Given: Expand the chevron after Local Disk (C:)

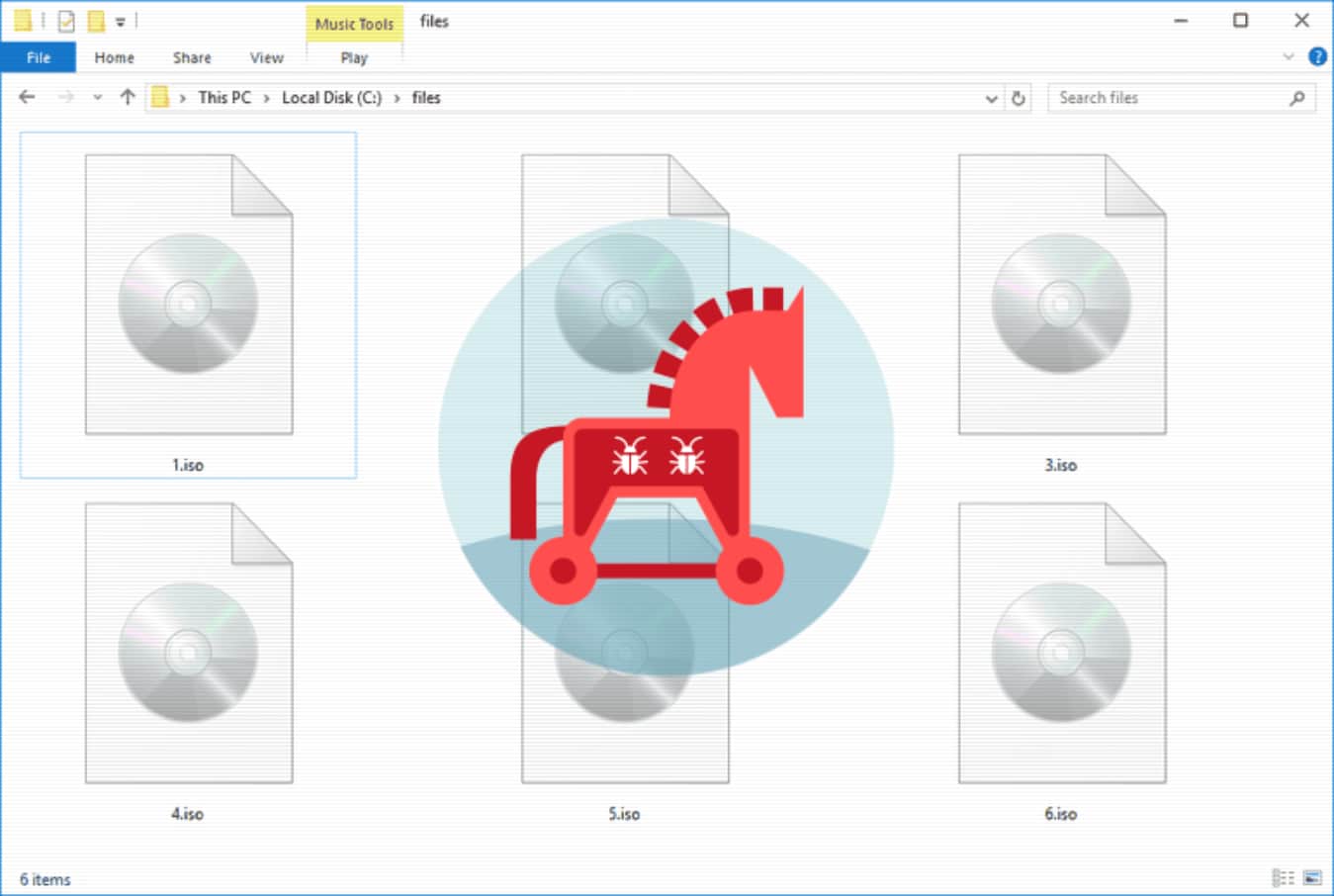Looking at the screenshot, I should (x=397, y=98).
